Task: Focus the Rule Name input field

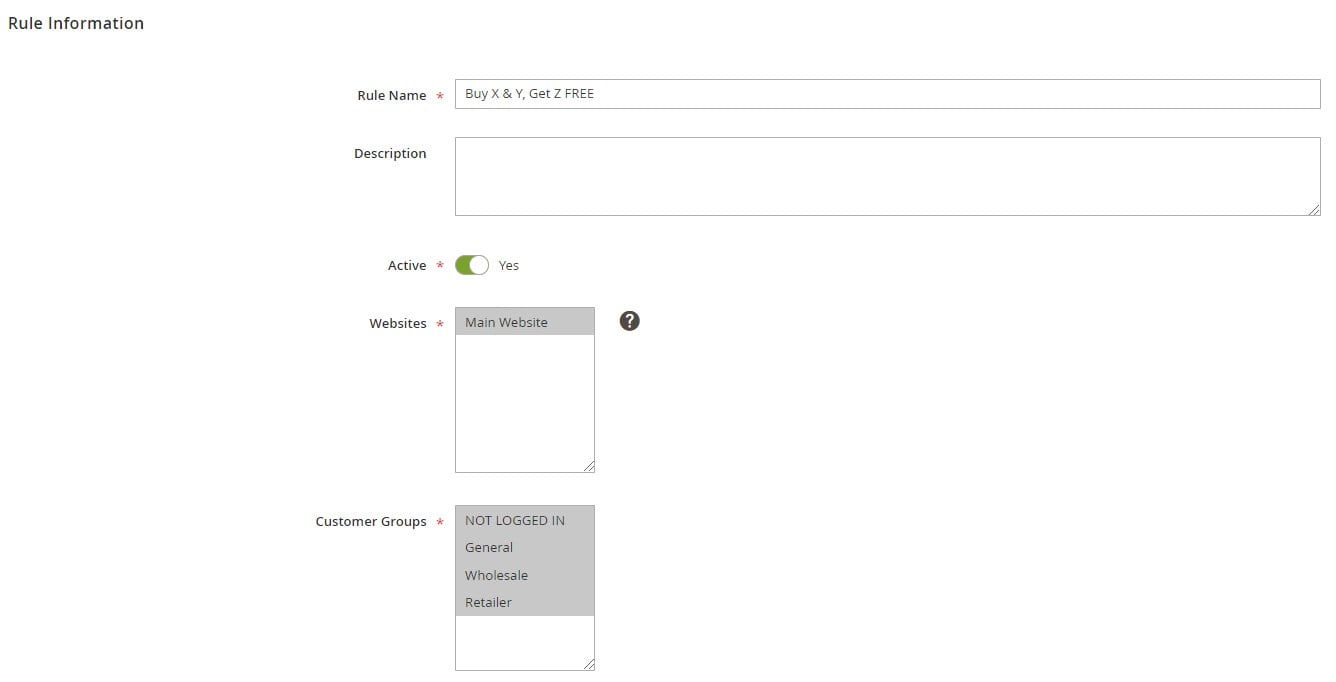Action: click(887, 94)
